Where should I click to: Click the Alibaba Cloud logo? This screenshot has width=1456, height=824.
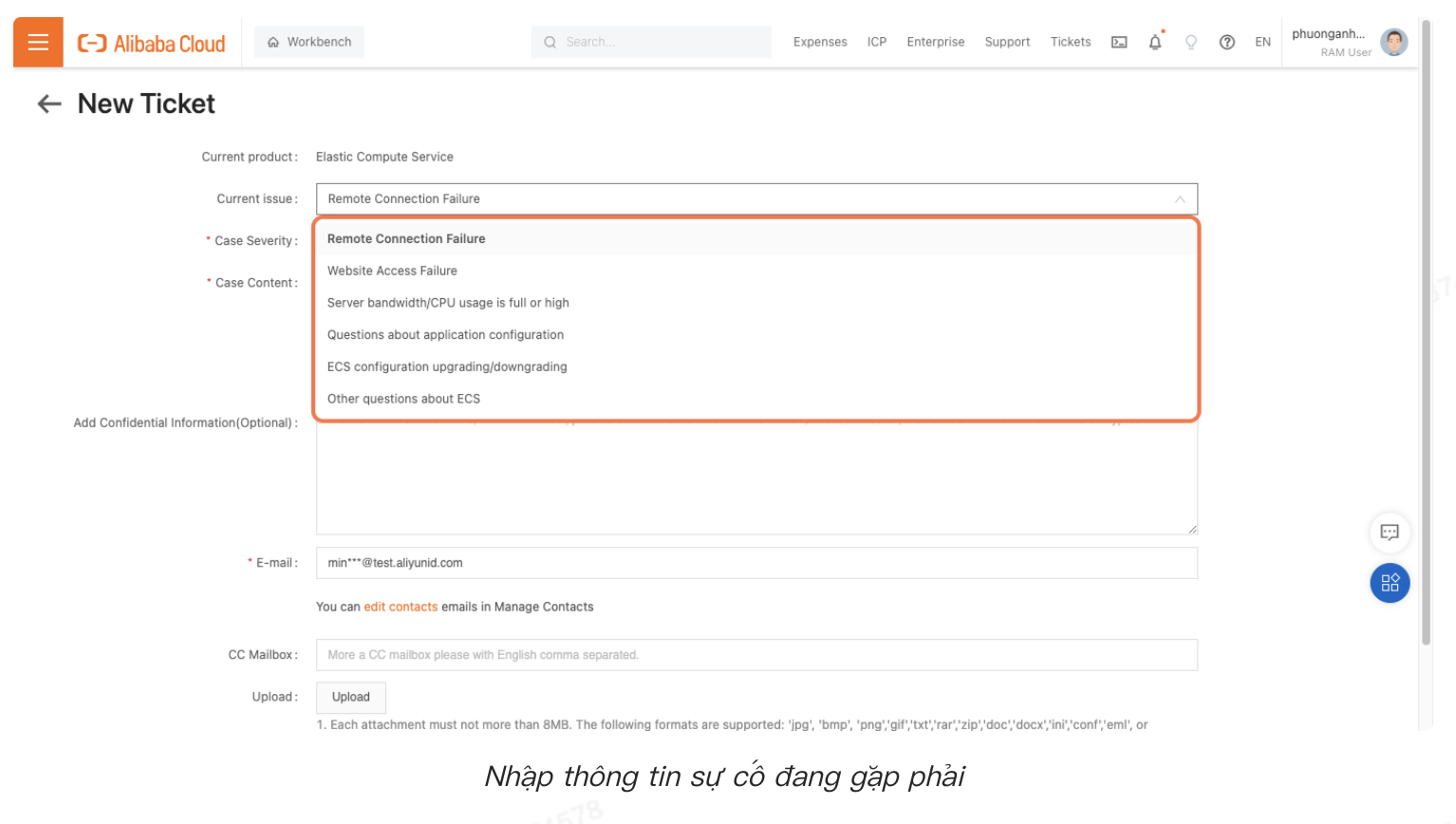[x=150, y=42]
